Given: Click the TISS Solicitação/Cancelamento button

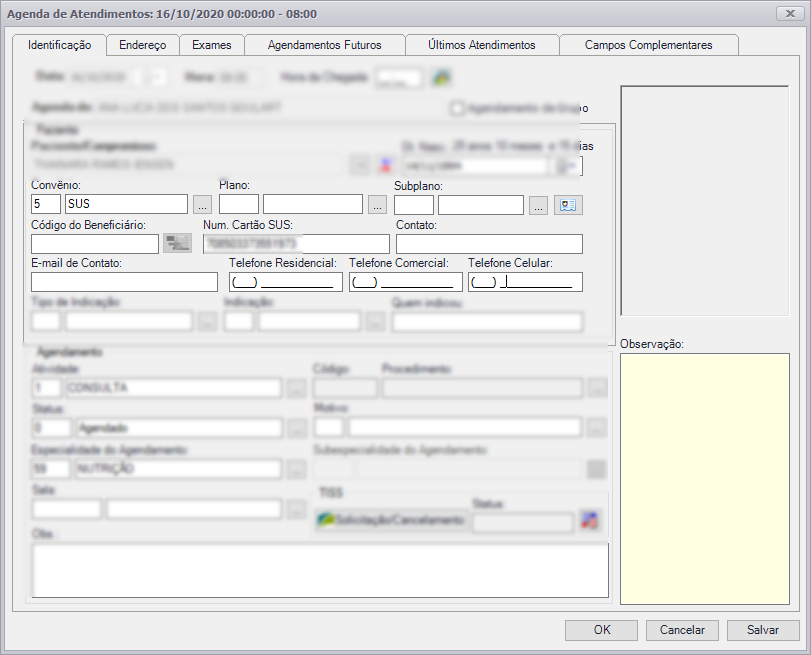Looking at the screenshot, I should click(392, 520).
